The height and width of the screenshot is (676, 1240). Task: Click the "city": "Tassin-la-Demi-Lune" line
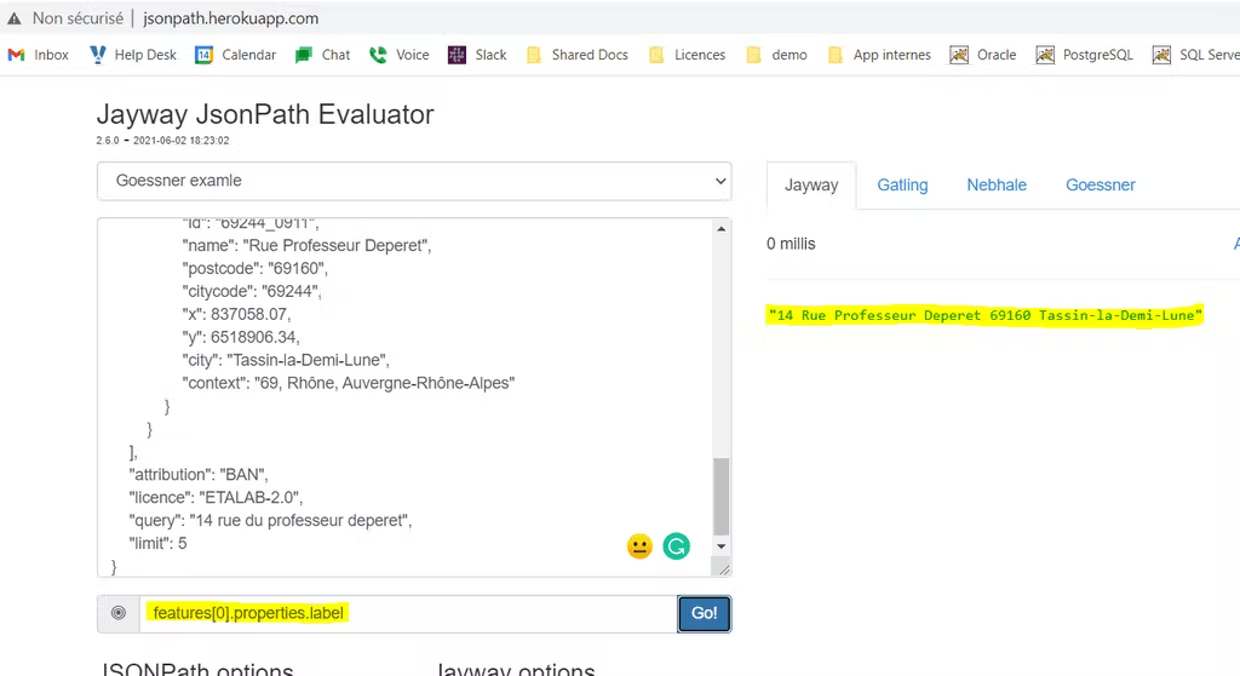click(285, 360)
